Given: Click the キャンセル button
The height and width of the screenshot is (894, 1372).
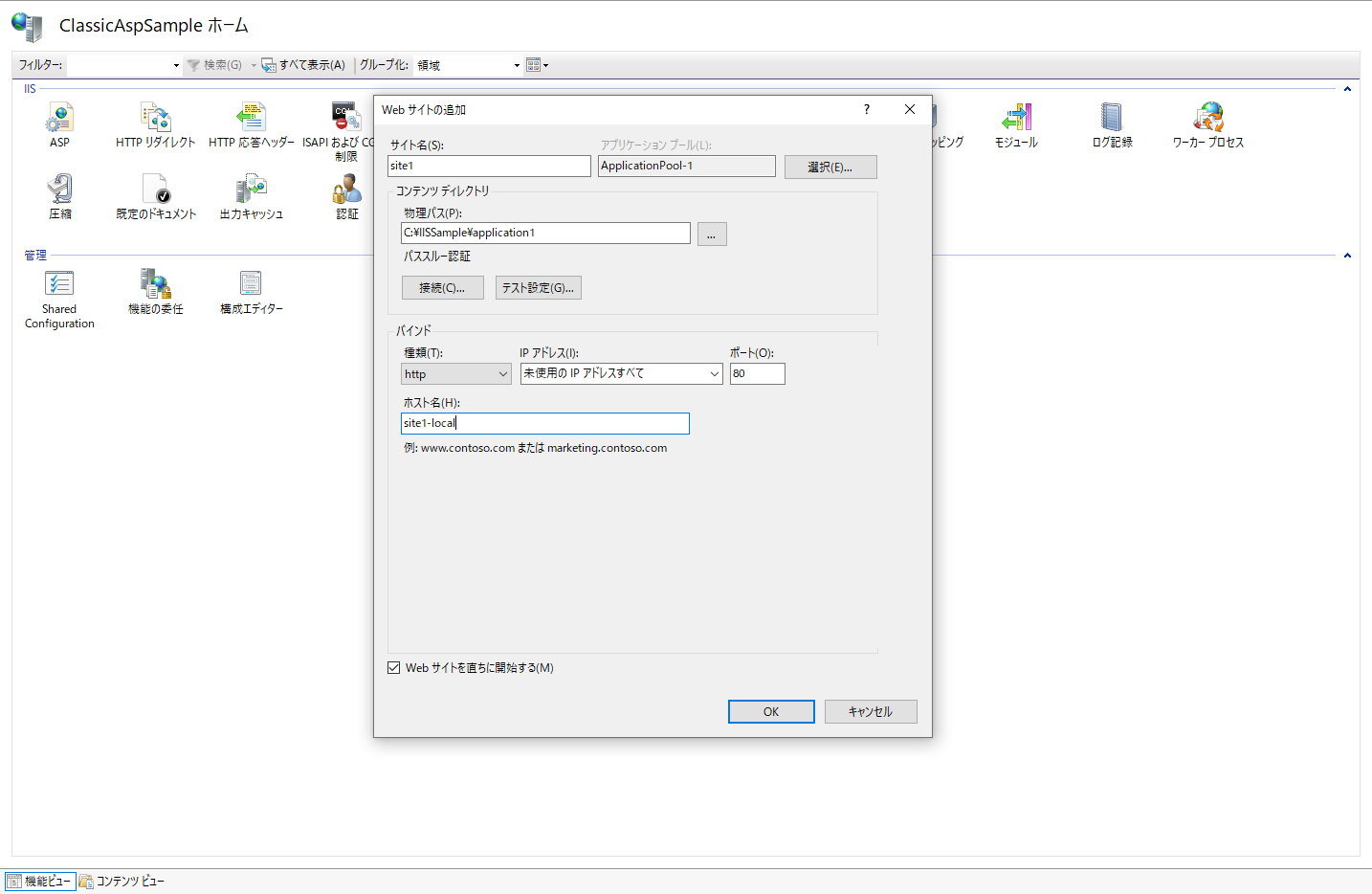Looking at the screenshot, I should tap(871, 711).
